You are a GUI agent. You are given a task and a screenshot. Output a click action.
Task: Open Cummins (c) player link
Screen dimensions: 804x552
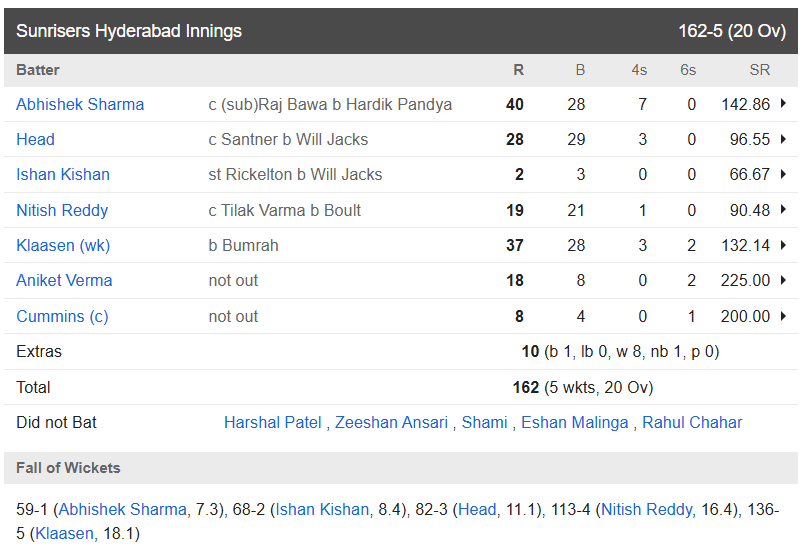62,317
